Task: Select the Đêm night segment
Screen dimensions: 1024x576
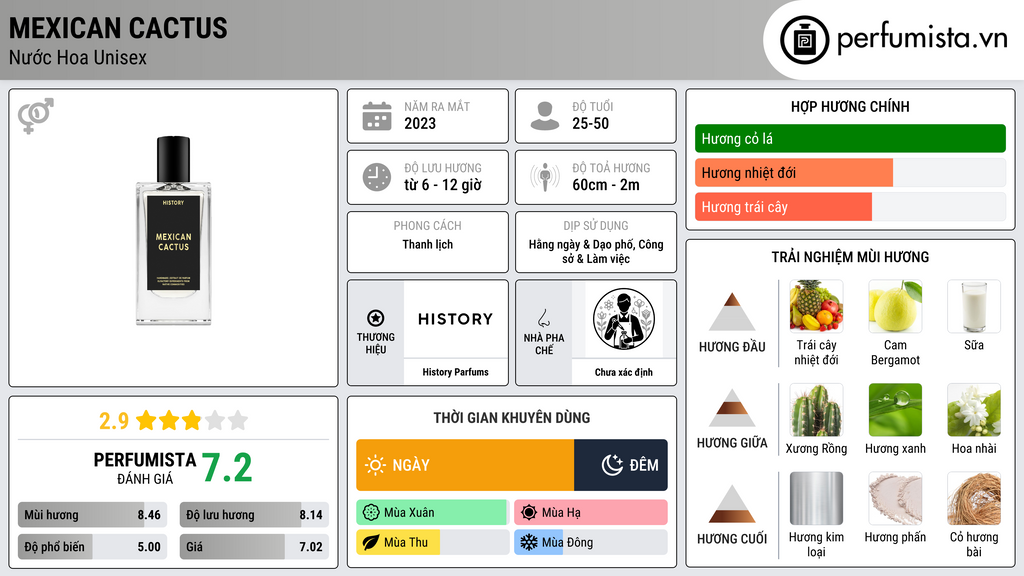Action: (621, 465)
